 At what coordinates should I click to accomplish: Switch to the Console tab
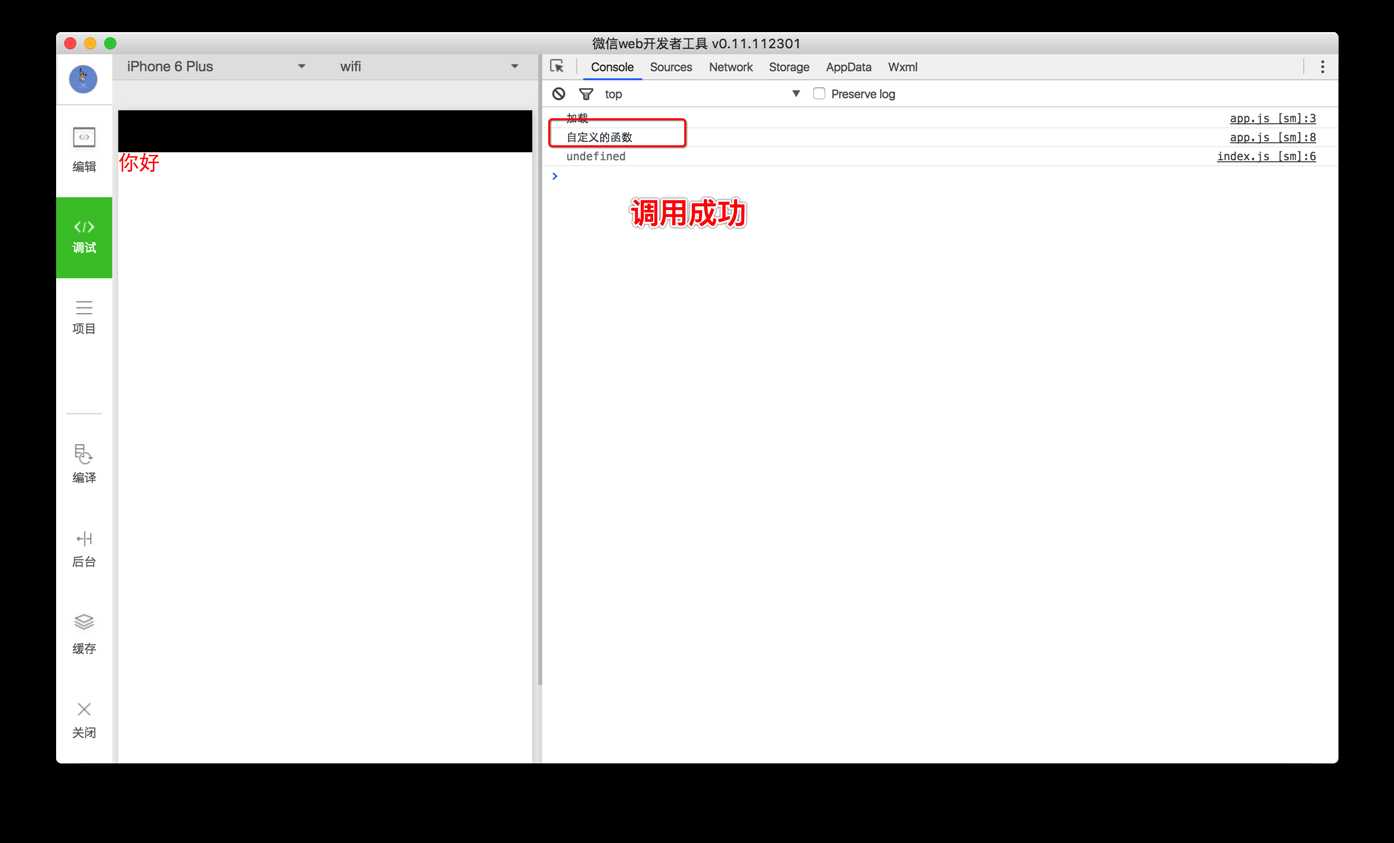tap(612, 67)
